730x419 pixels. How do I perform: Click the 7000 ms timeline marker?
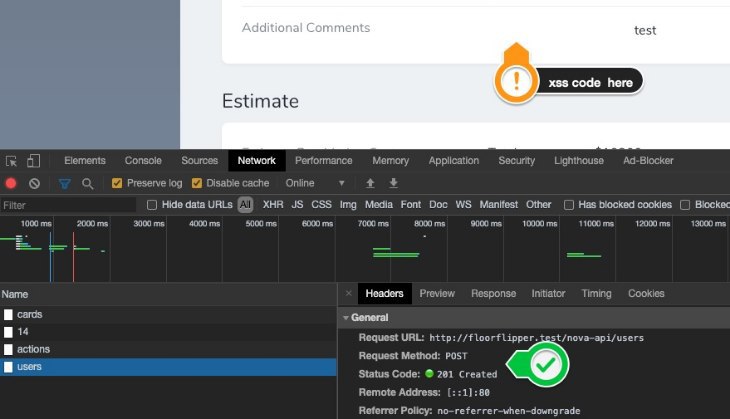373,224
